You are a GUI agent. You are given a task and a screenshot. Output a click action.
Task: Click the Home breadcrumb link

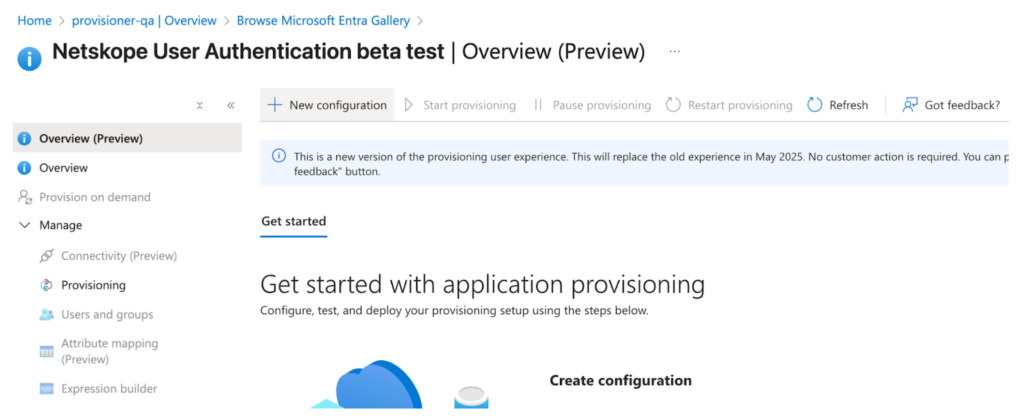pyautogui.click(x=34, y=21)
